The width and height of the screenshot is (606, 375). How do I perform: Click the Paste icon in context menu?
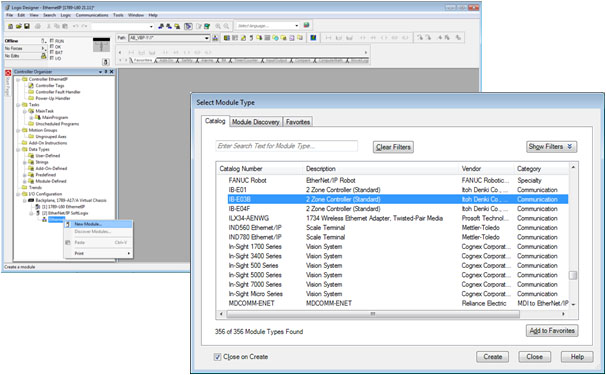(x=68, y=242)
